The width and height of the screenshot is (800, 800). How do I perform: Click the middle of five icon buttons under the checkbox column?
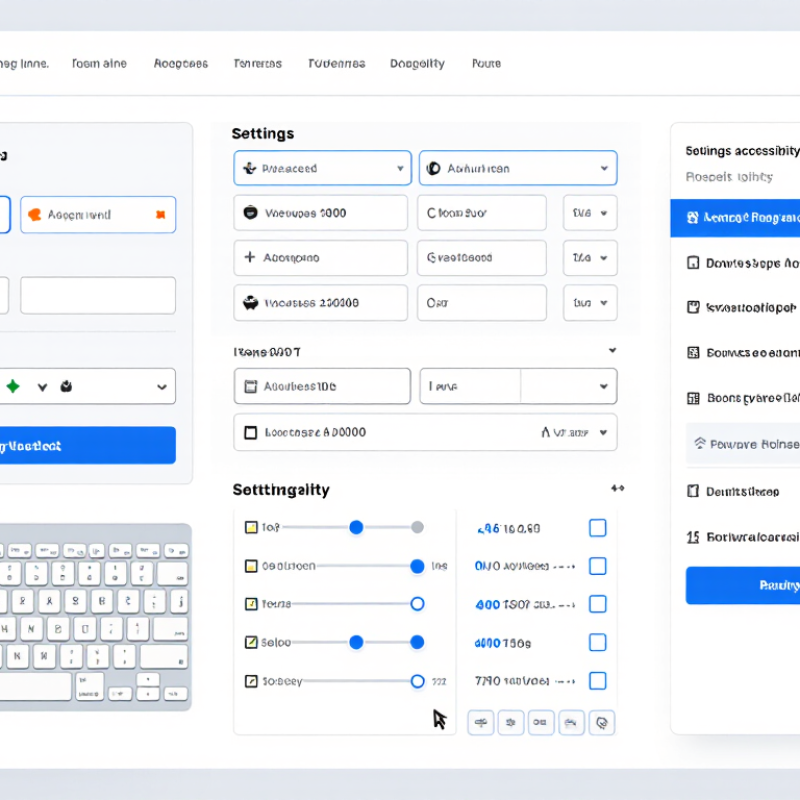point(541,722)
